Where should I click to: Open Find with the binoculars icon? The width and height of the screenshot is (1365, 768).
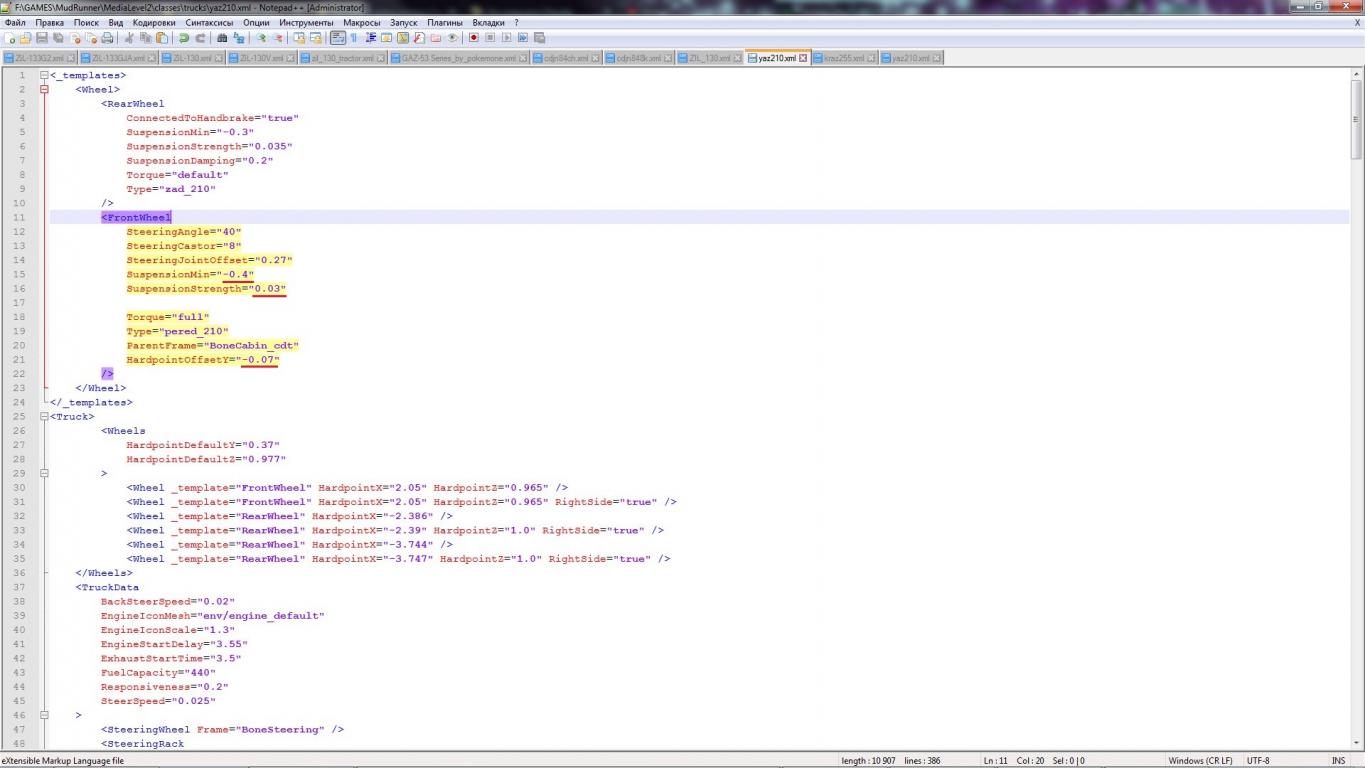click(x=222, y=38)
